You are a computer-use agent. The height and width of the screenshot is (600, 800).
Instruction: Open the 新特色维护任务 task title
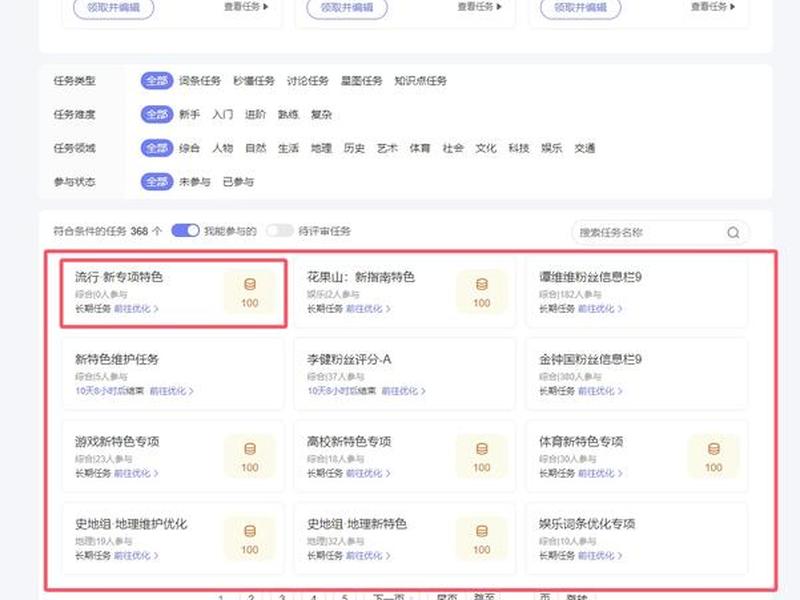(117, 359)
